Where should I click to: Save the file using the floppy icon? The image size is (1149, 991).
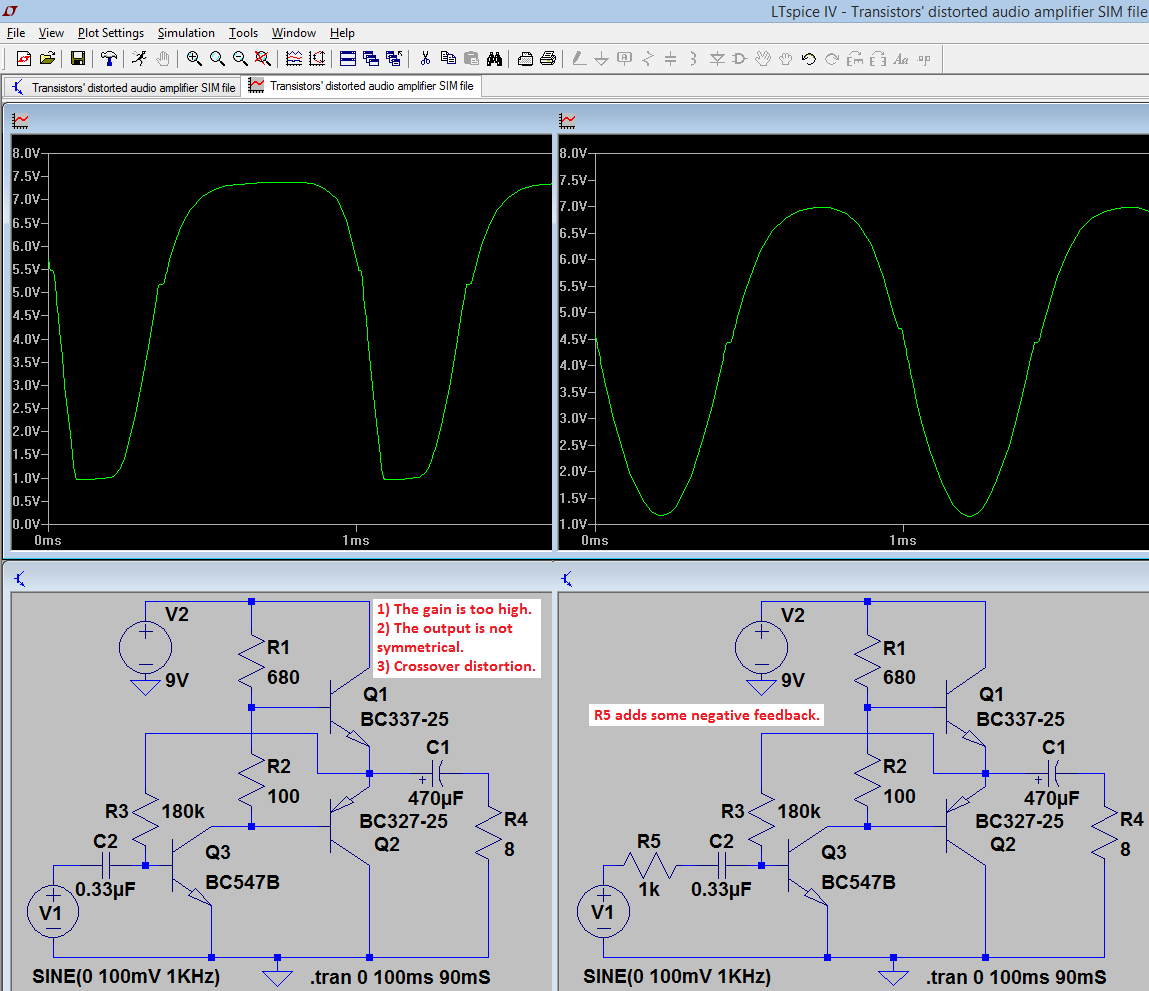click(x=78, y=59)
